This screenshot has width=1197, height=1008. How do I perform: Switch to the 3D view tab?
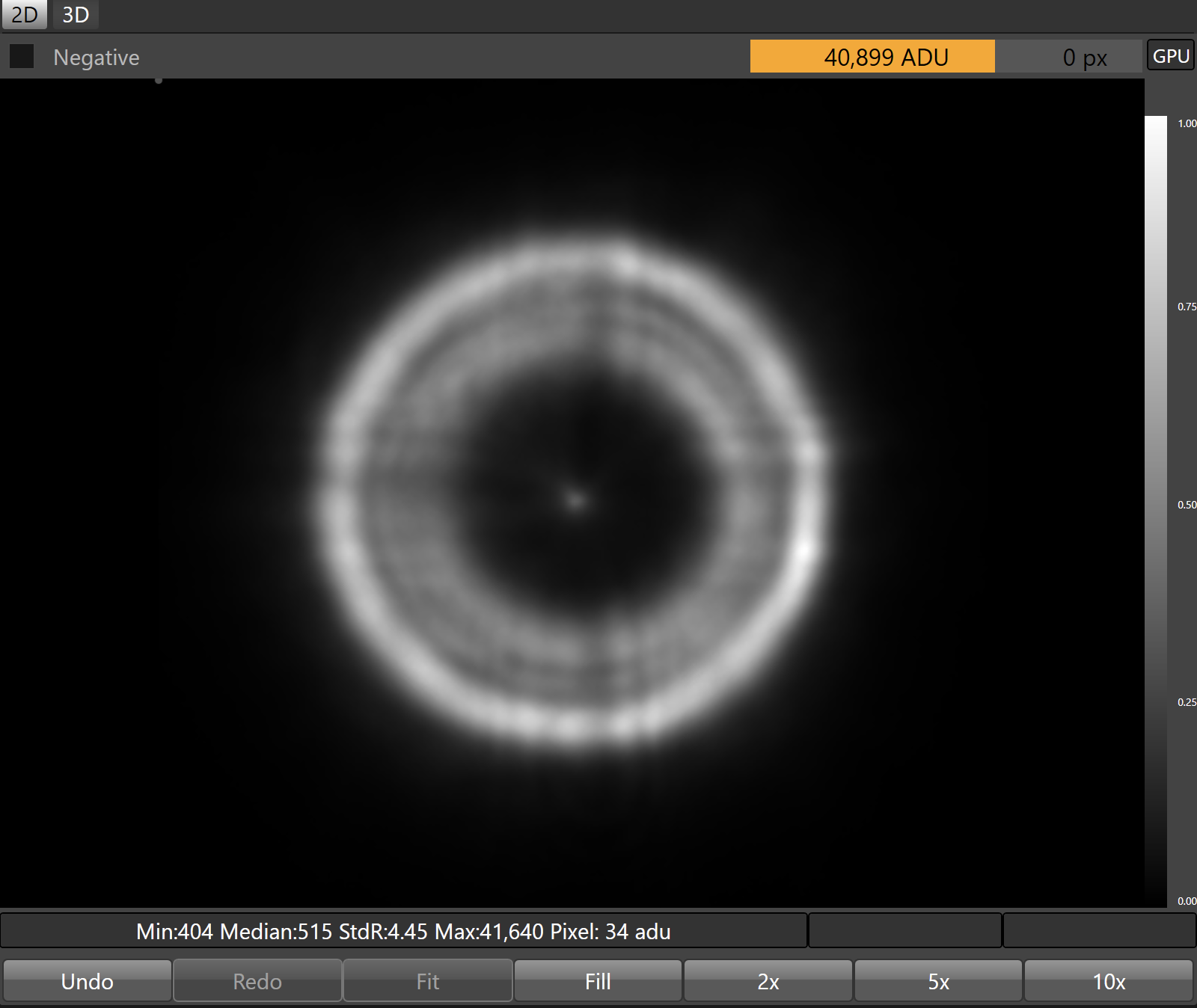(75, 14)
